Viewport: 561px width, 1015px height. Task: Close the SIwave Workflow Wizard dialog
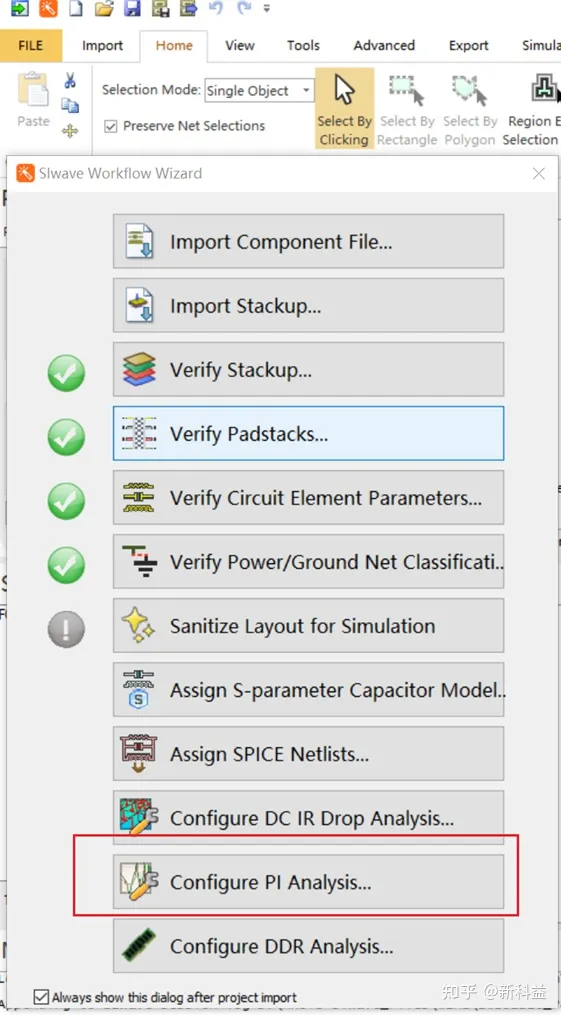tap(538, 173)
